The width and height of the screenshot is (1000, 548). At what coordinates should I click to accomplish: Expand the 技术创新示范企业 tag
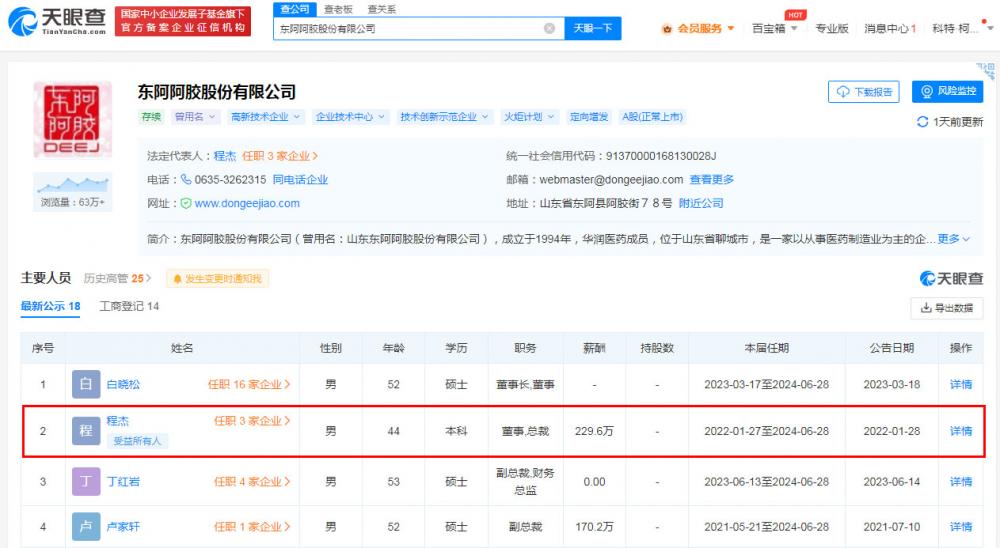(444, 117)
